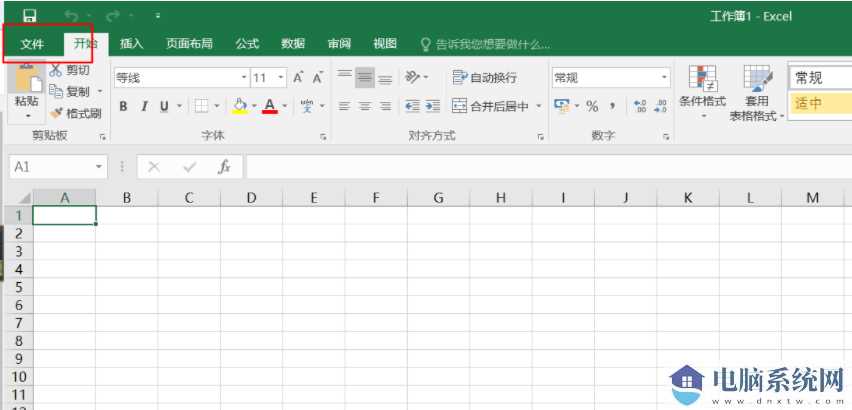Click the 合并后居中 merge and center button
Screen dimensions: 852x410
490,106
